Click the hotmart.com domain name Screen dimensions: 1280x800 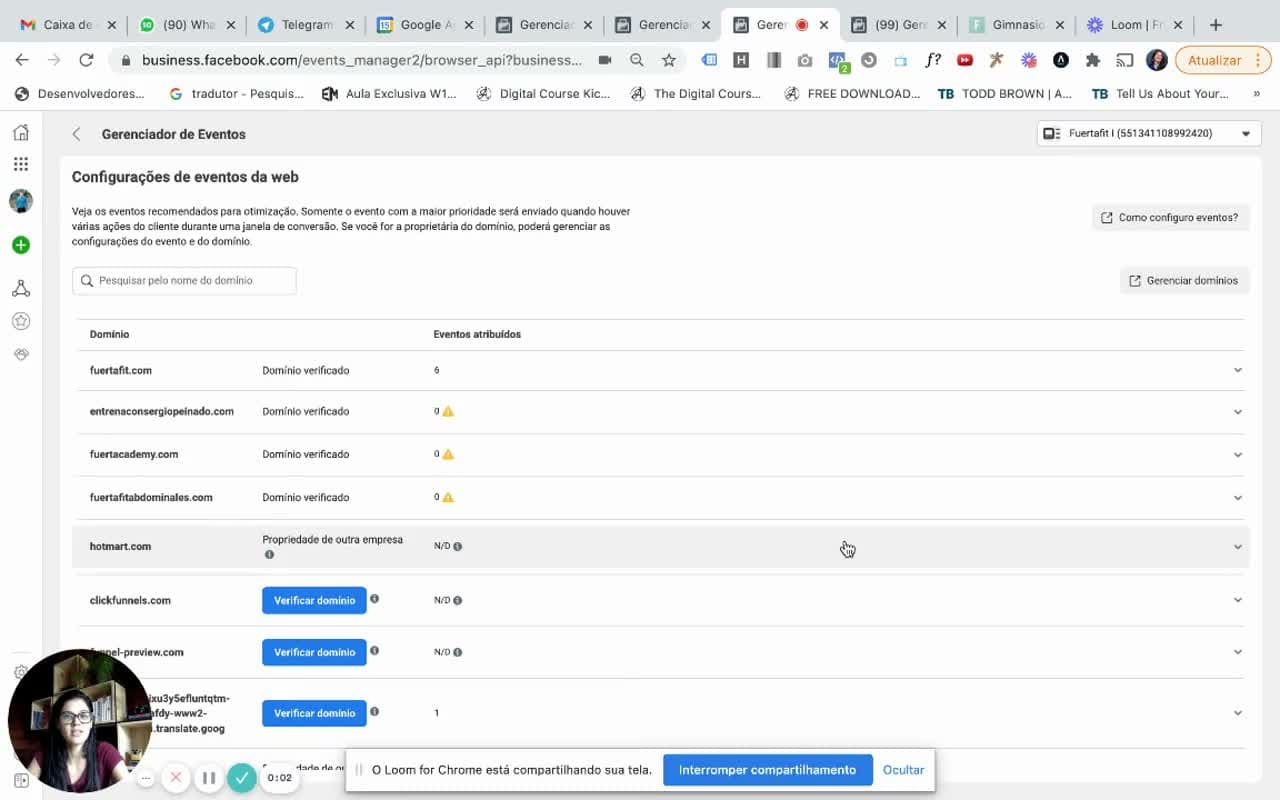coord(120,547)
